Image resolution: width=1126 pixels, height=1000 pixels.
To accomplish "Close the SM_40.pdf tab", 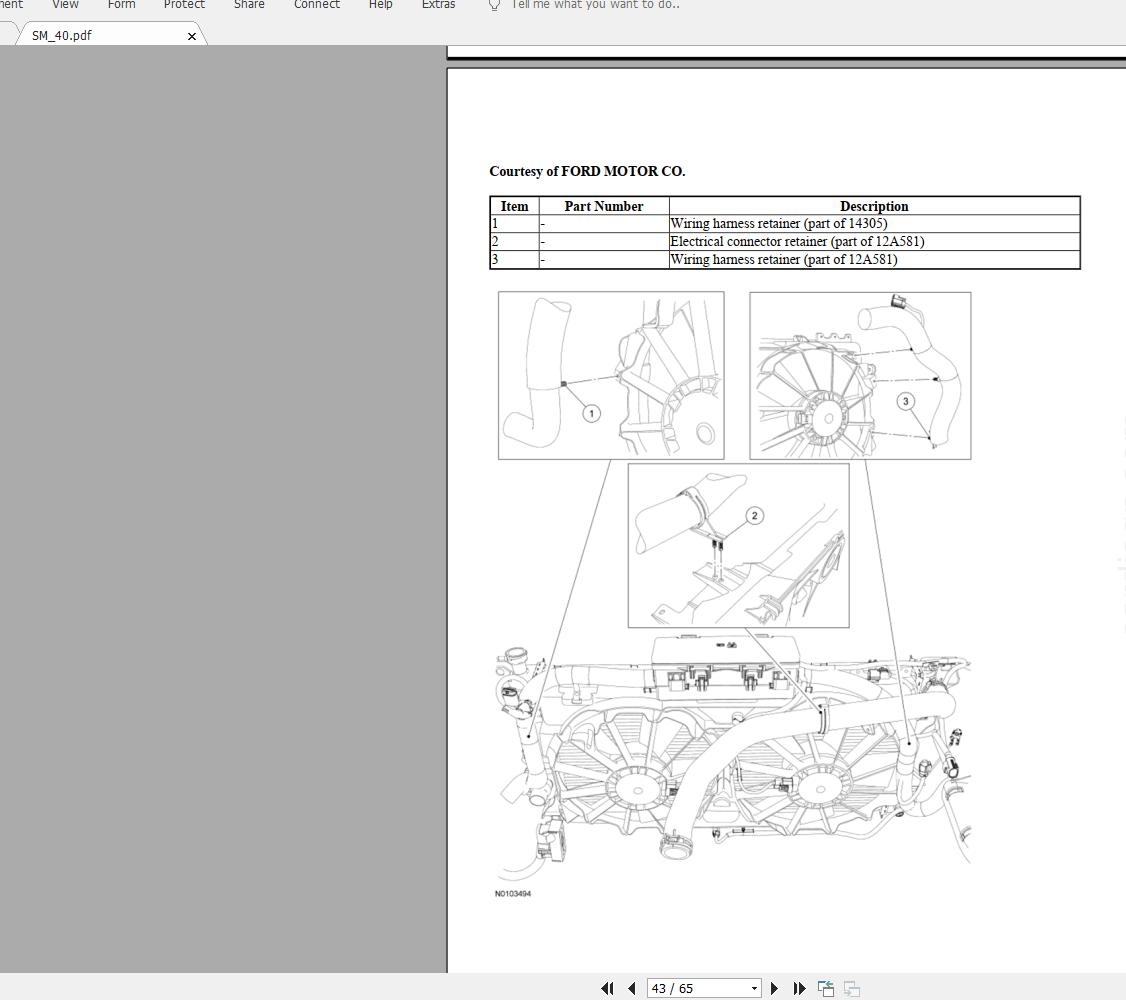I will tap(192, 36).
